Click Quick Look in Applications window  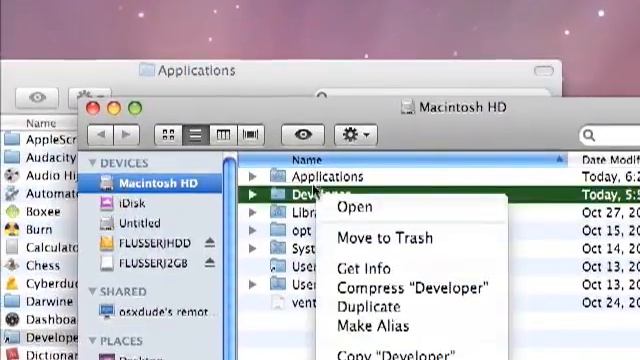pos(37,98)
